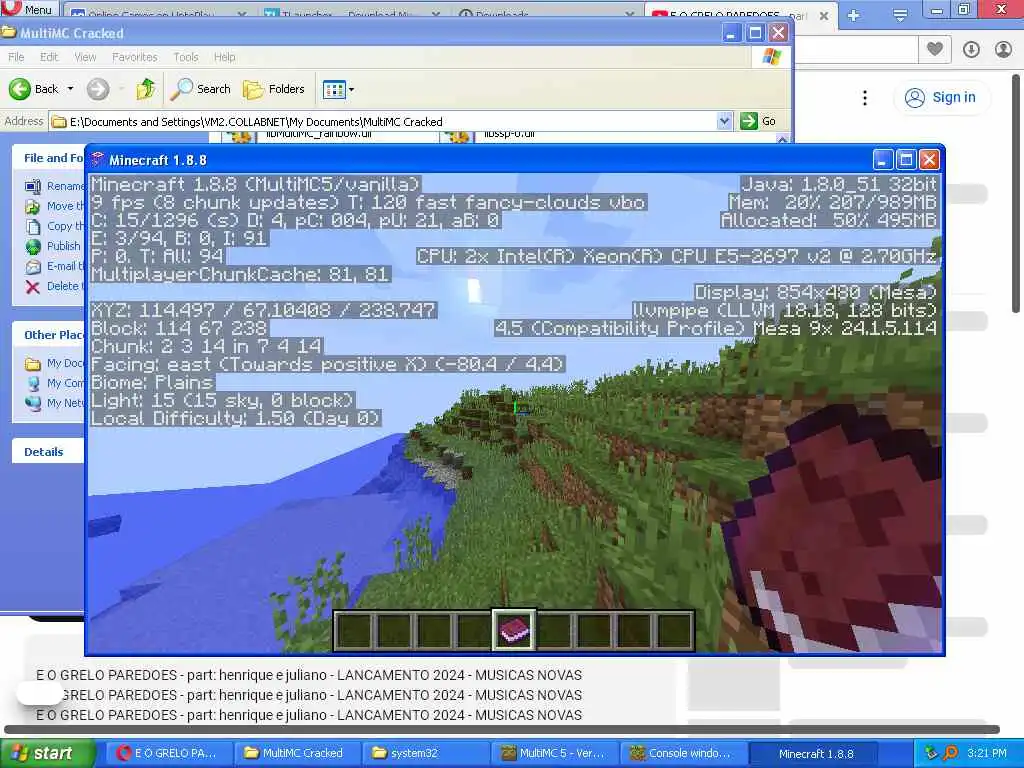
Task: Expand the Details panel header
Action: click(x=48, y=452)
